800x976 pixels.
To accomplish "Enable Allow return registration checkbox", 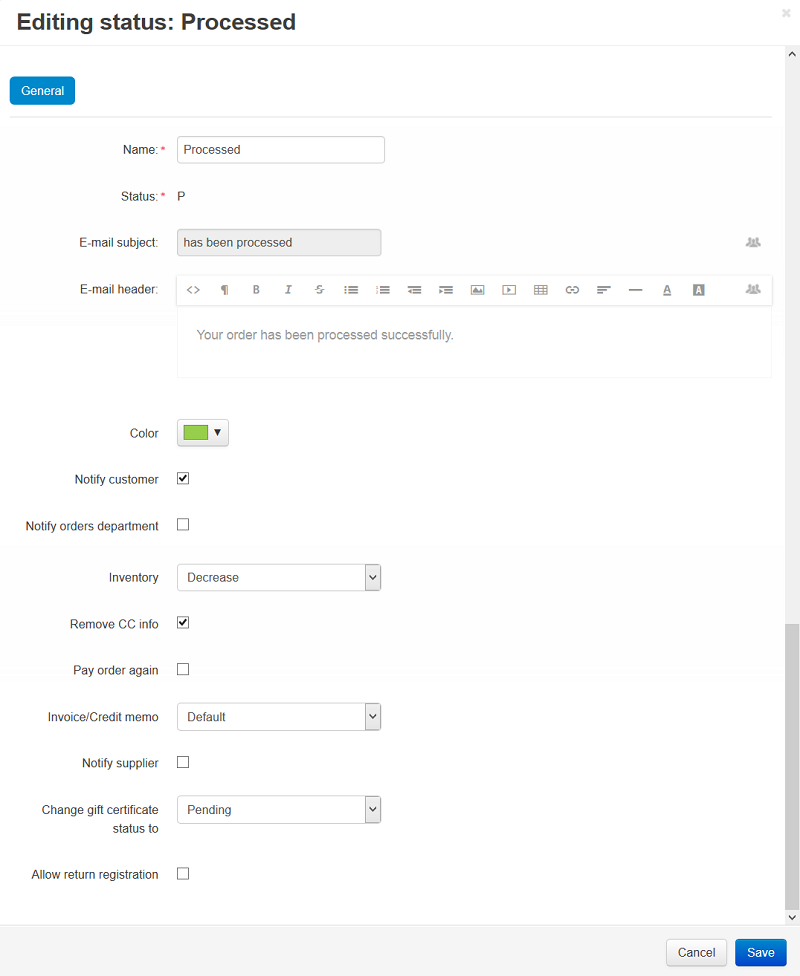I will (x=183, y=874).
